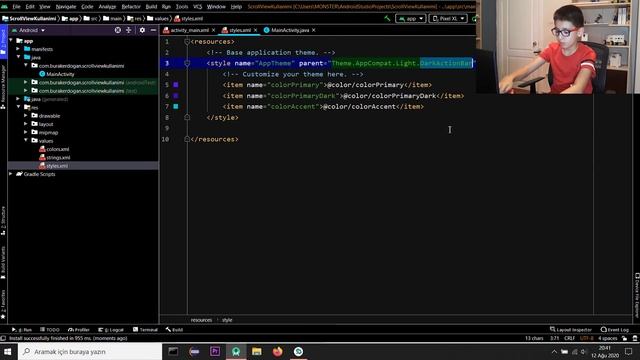Open the Run tool window
Screen dimensions: 640x360
coord(22,329)
